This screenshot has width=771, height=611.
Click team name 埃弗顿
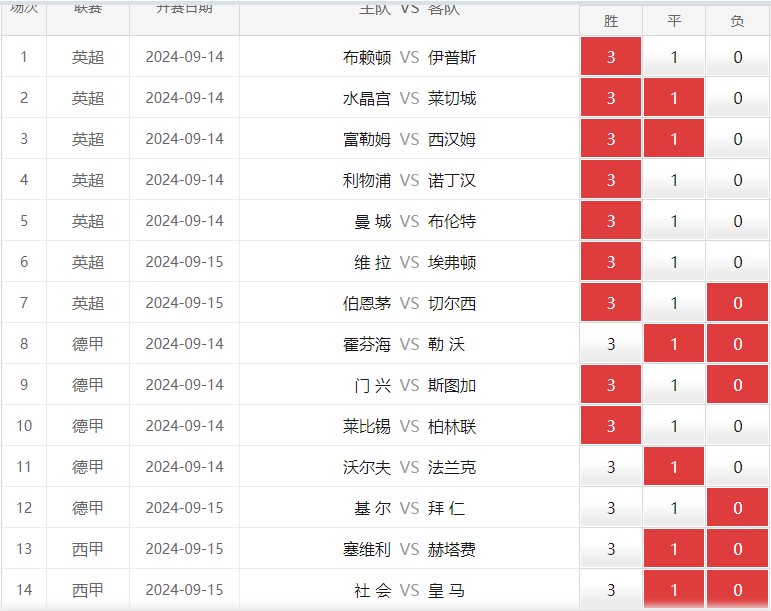tap(452, 262)
